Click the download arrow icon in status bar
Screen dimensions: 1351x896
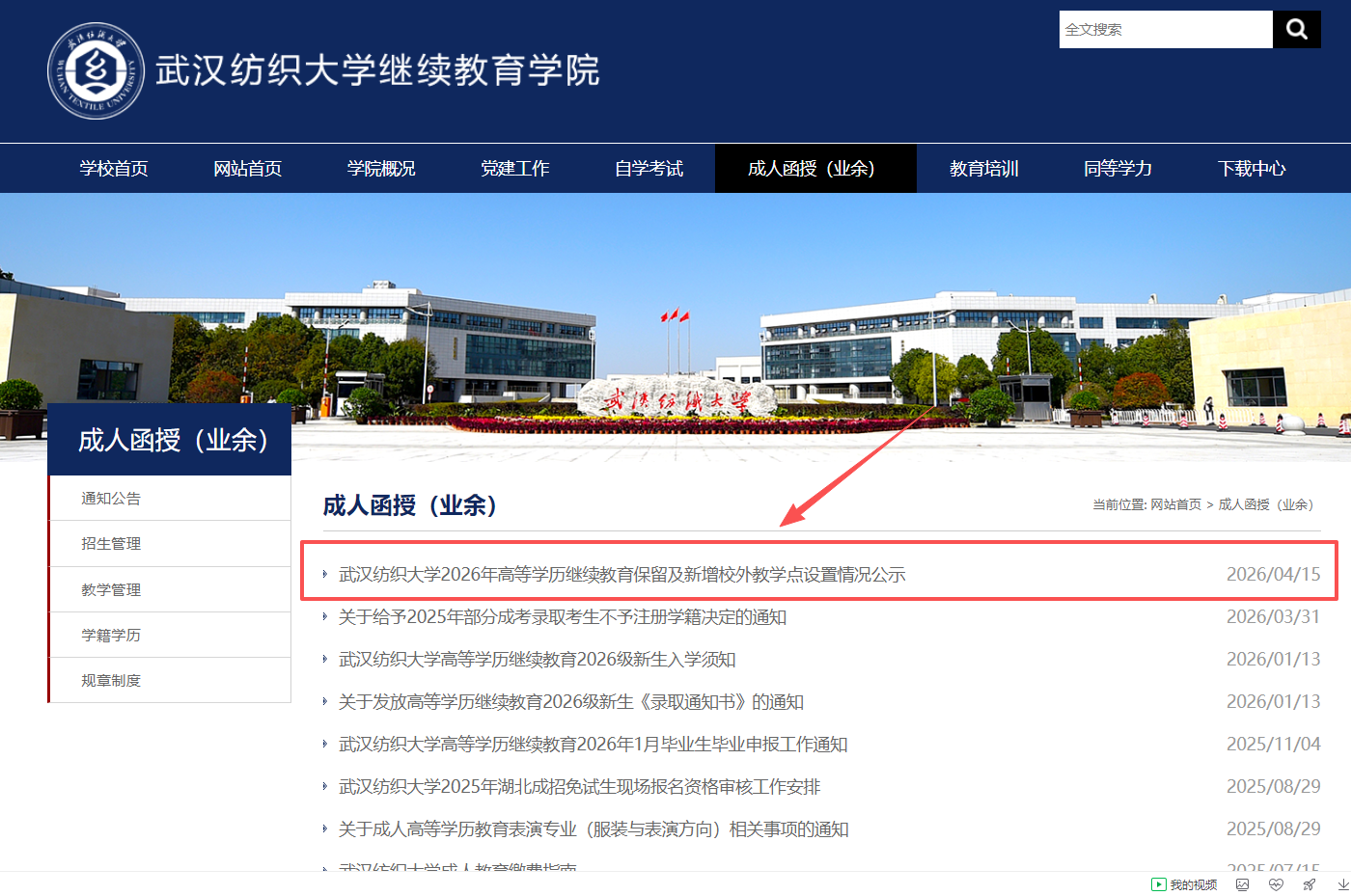pos(1342,884)
